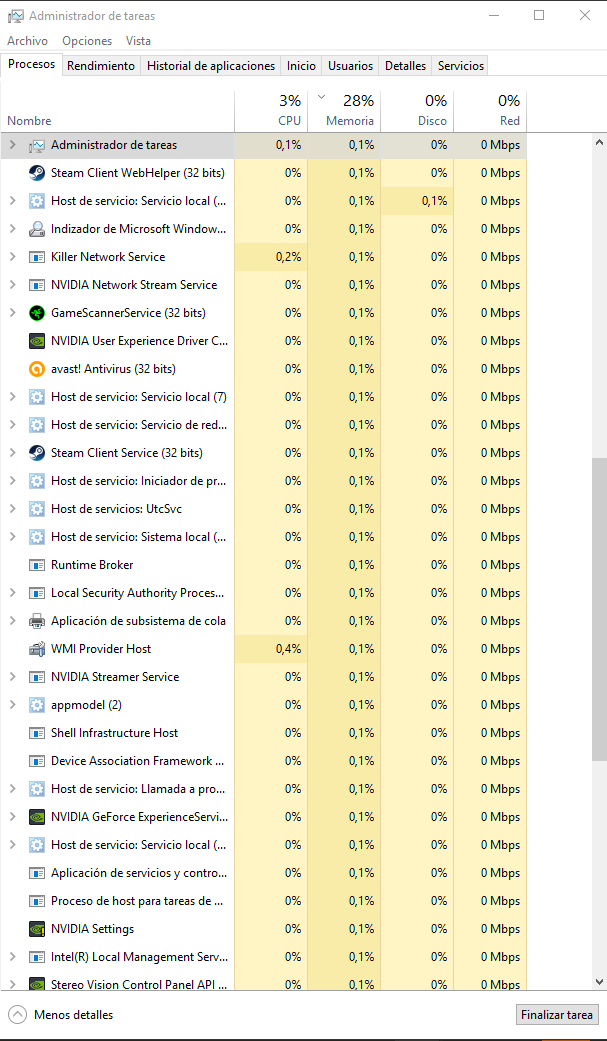Select the Steam Client WebHelper icon
This screenshot has width=607, height=1041.
click(x=37, y=173)
